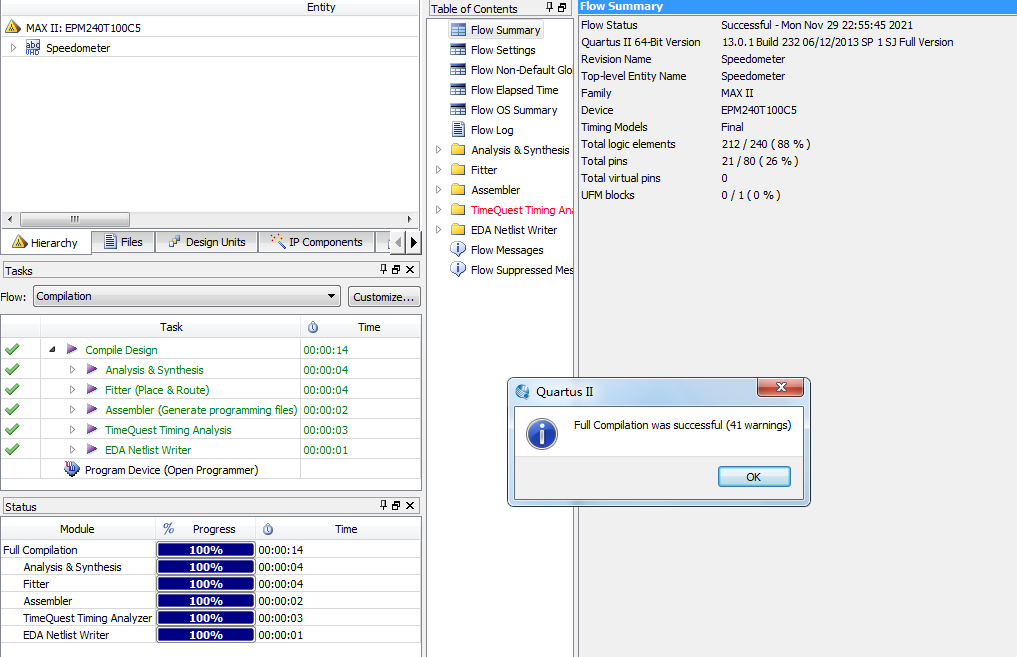Click the Speedometer entity icon
Image resolution: width=1017 pixels, height=657 pixels.
pyautogui.click(x=32, y=47)
